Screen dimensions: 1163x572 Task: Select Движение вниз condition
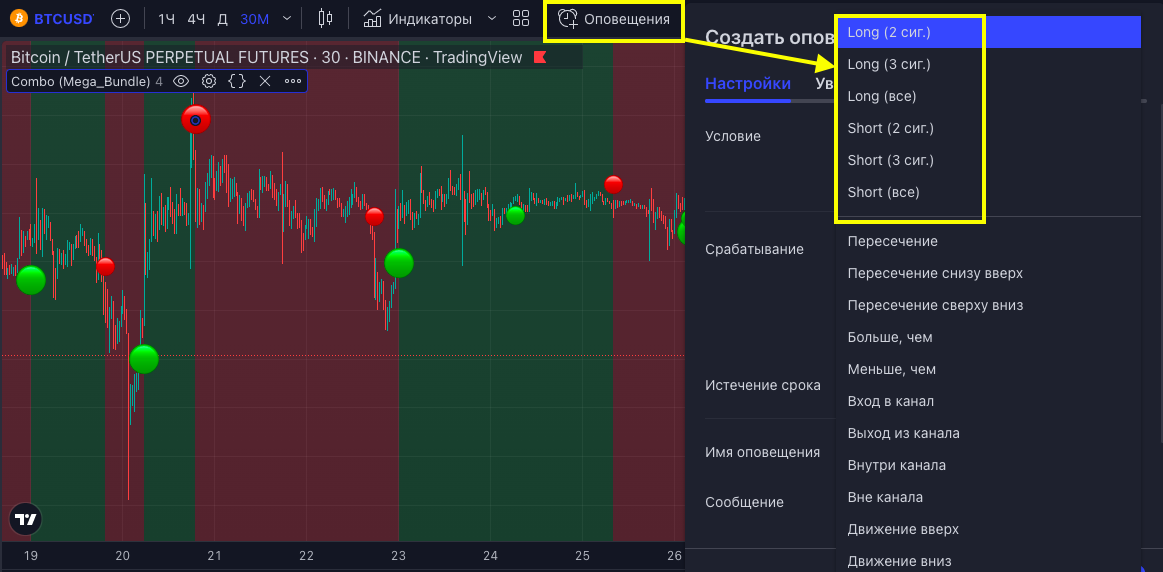pos(987,561)
